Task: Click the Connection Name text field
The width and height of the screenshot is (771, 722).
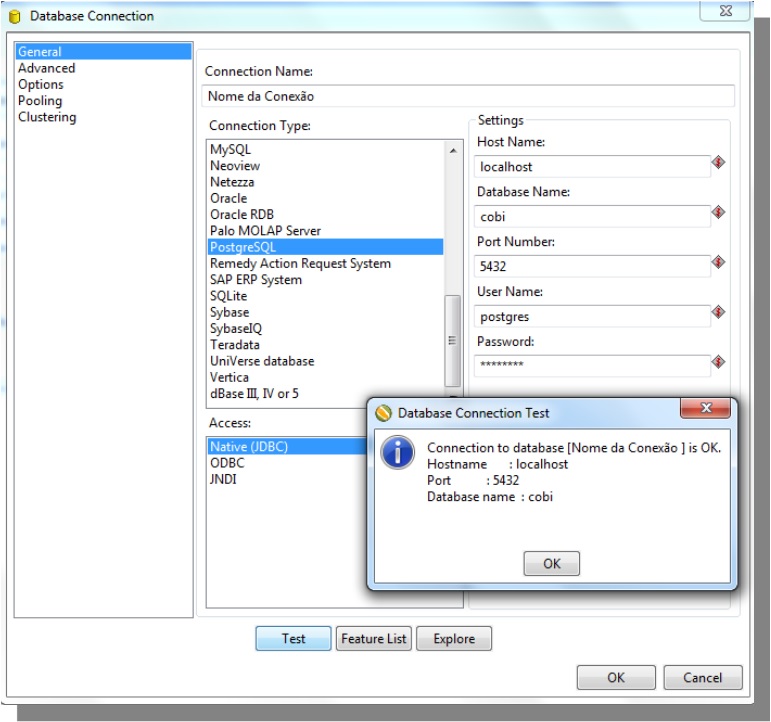Action: pyautogui.click(x=467, y=96)
